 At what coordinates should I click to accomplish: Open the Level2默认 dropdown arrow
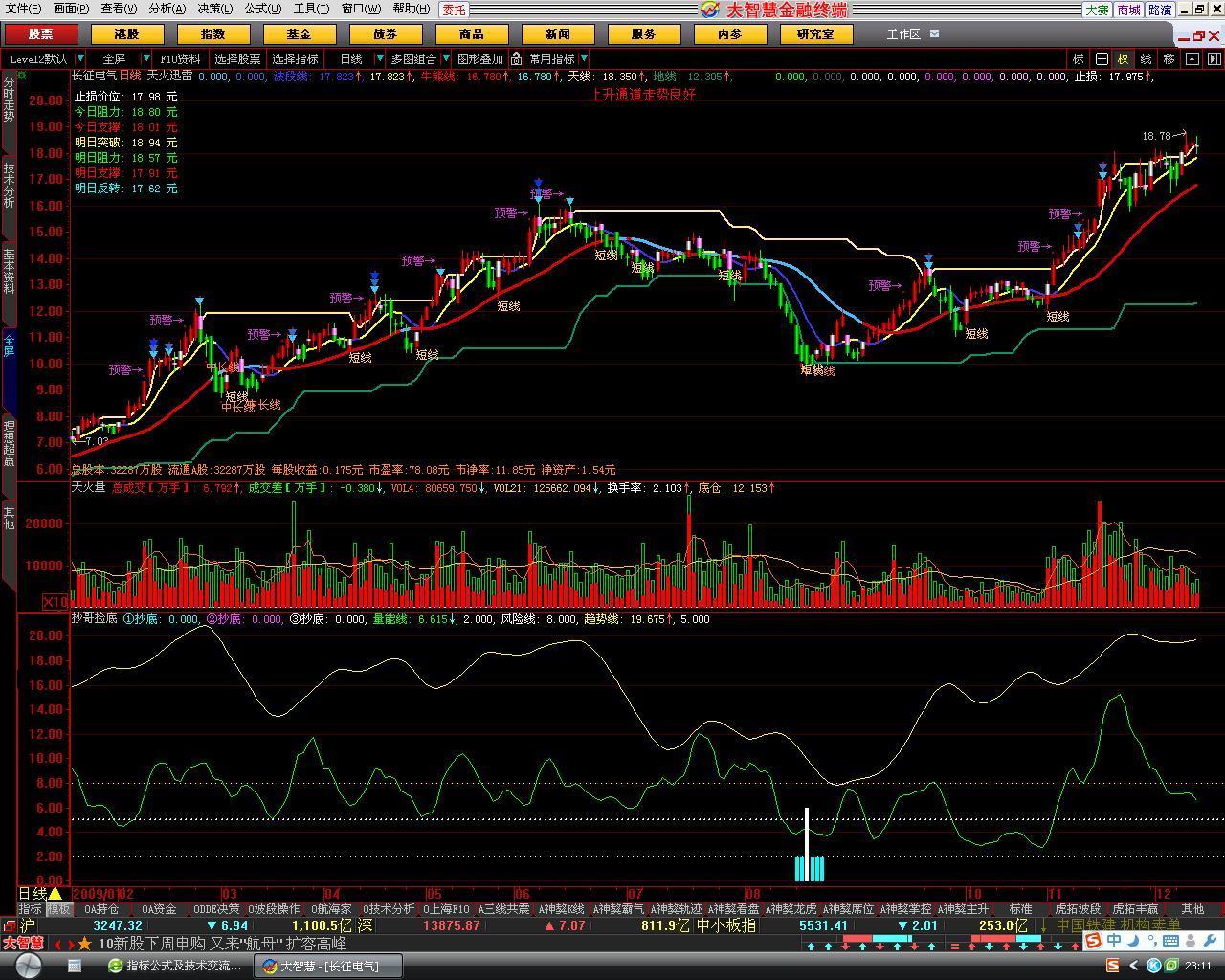[80, 58]
